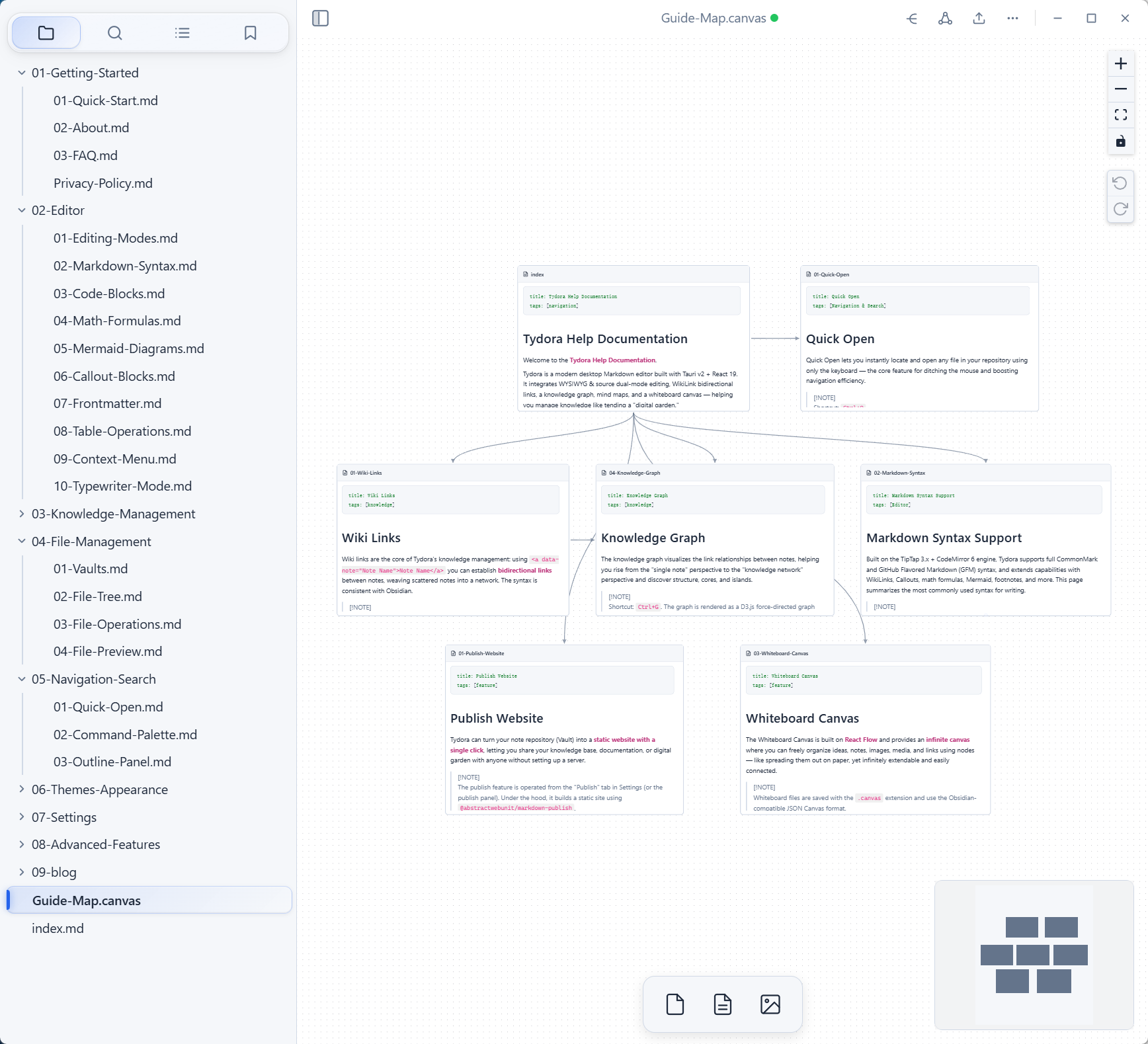Click the canvas minimap
Viewport: 1148px width, 1044px height.
pos(1034,955)
